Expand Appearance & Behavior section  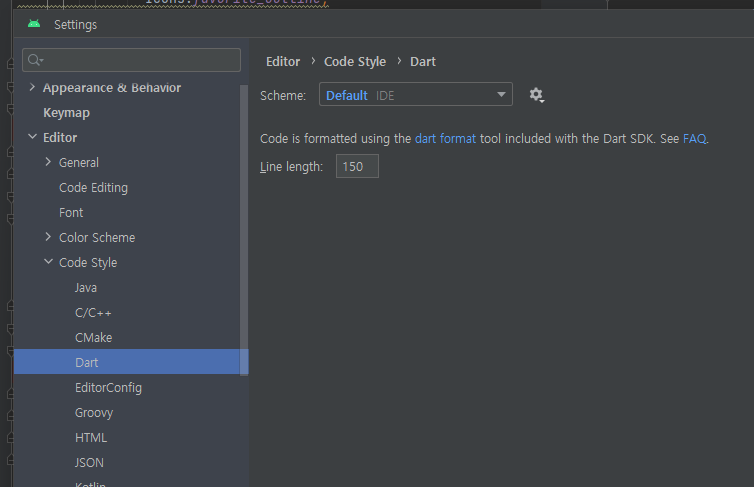32,87
